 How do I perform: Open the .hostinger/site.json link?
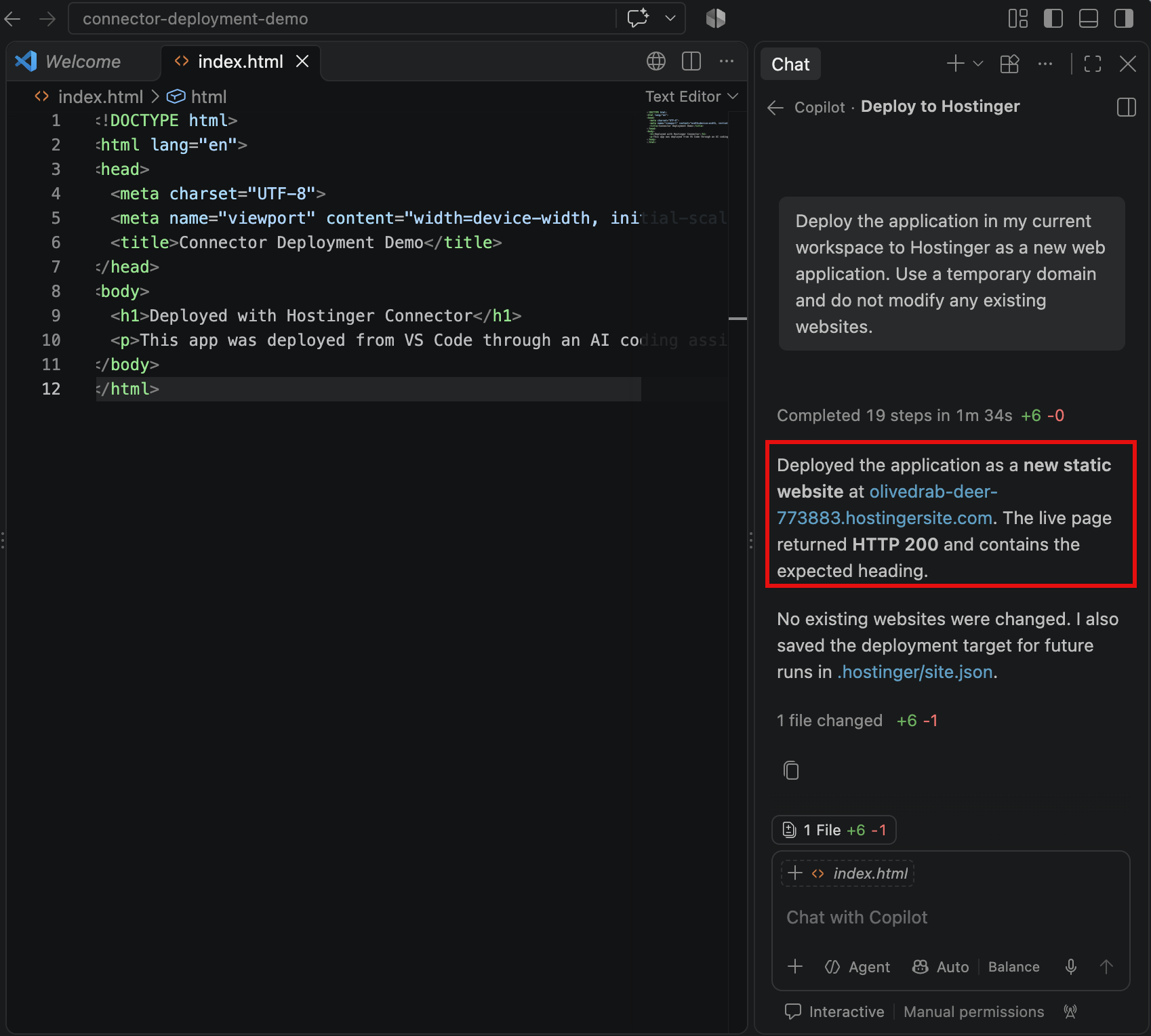click(915, 672)
